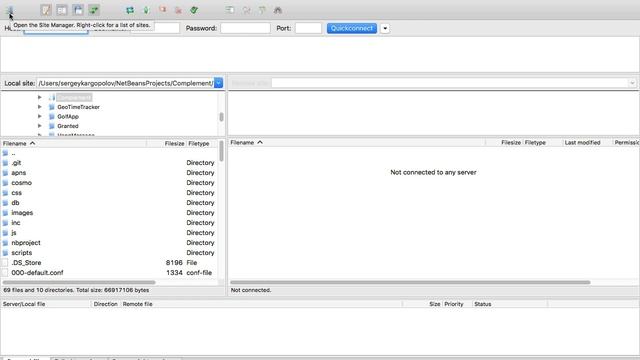Sort local list by Filename header
This screenshot has width=640, height=360.
pyautogui.click(x=73, y=143)
